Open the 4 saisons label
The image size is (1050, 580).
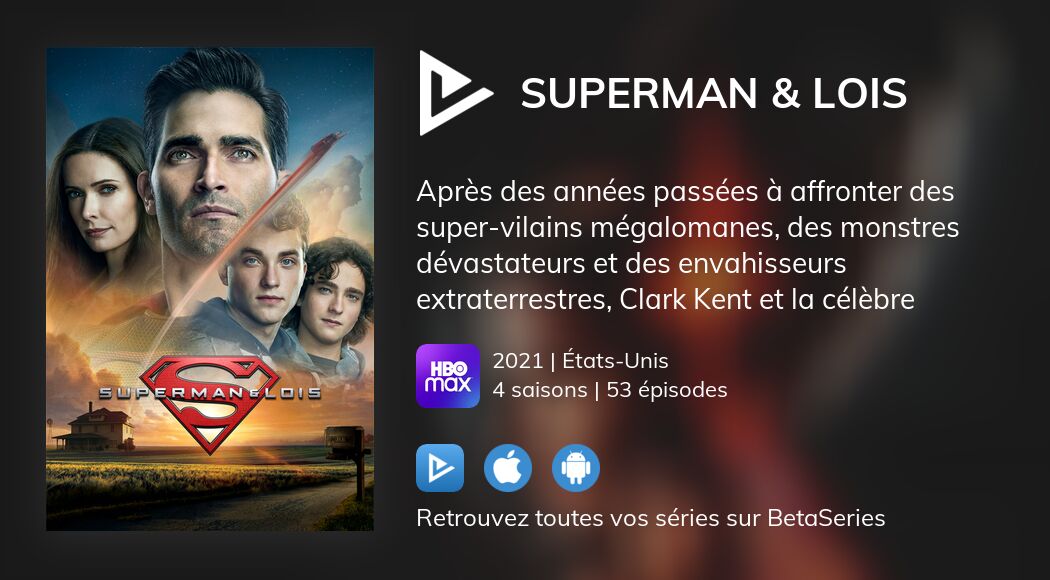pos(540,390)
